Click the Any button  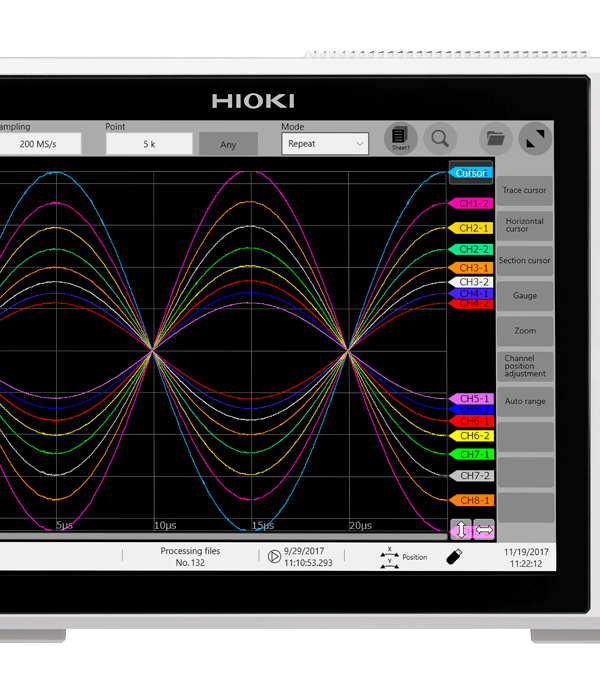point(228,144)
